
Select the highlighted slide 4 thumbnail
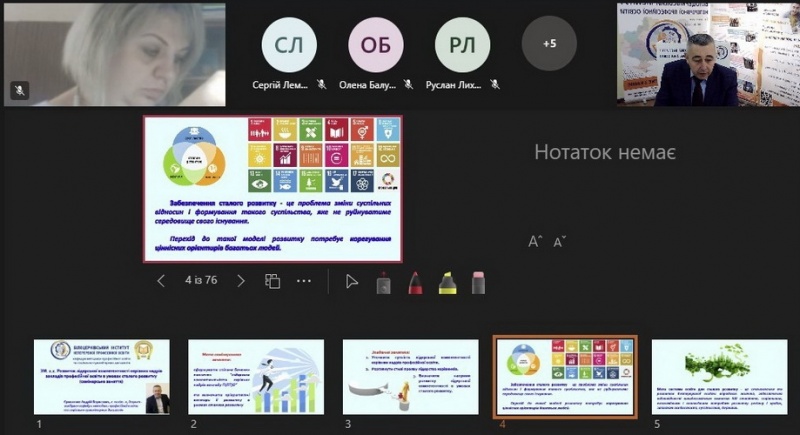click(565, 377)
